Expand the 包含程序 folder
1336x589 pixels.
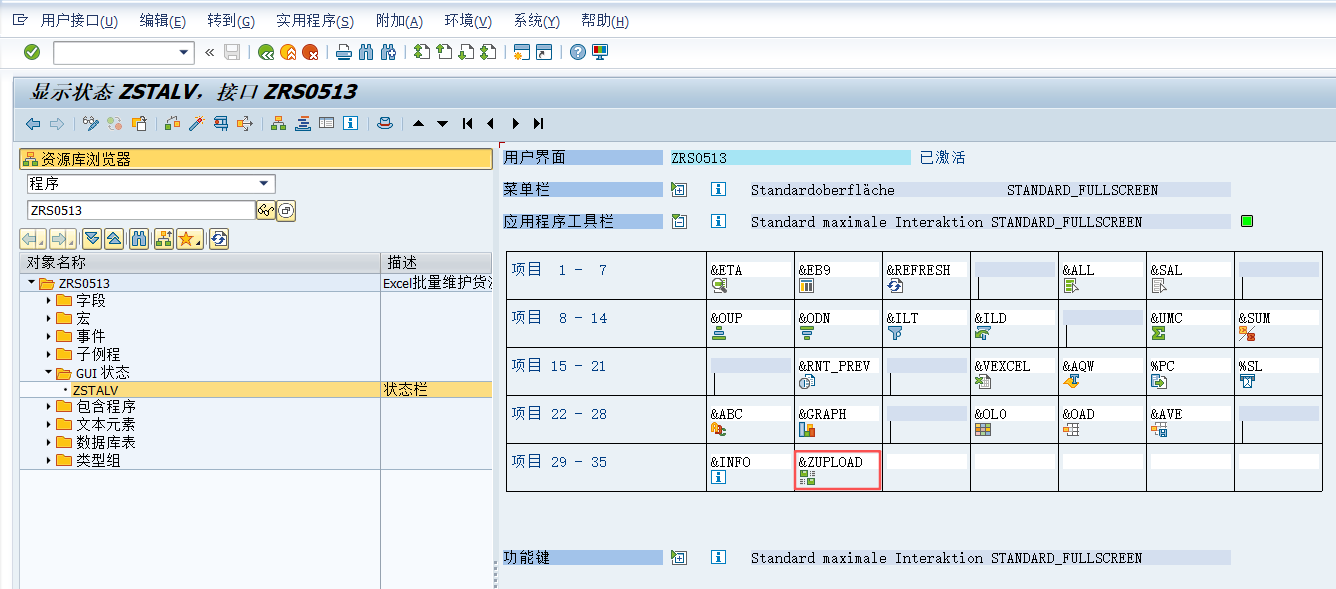tap(49, 407)
